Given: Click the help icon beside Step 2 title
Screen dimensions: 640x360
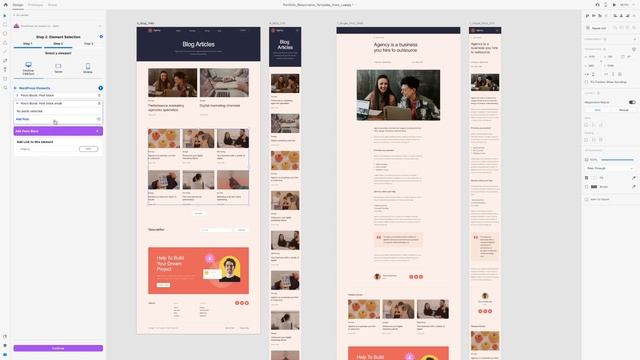Looking at the screenshot, I should click(101, 37).
